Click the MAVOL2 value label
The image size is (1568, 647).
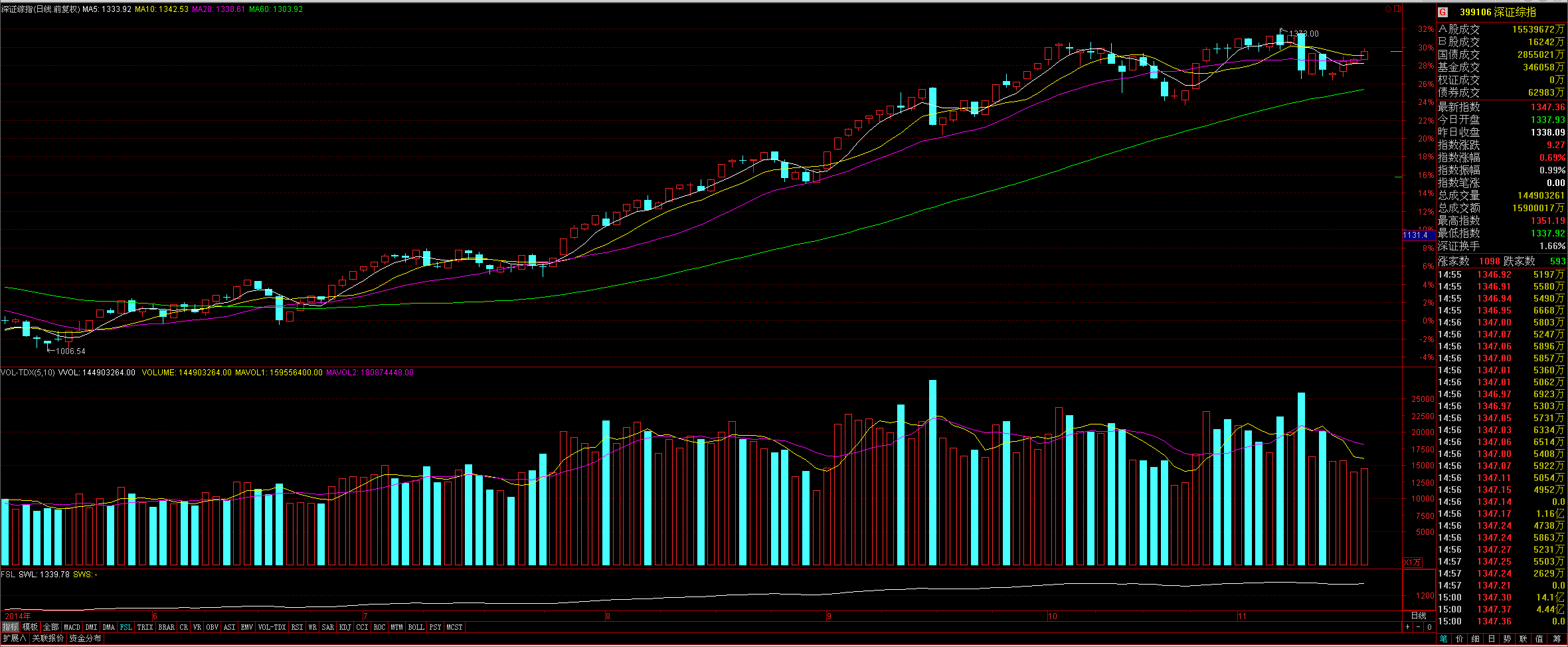coord(370,373)
